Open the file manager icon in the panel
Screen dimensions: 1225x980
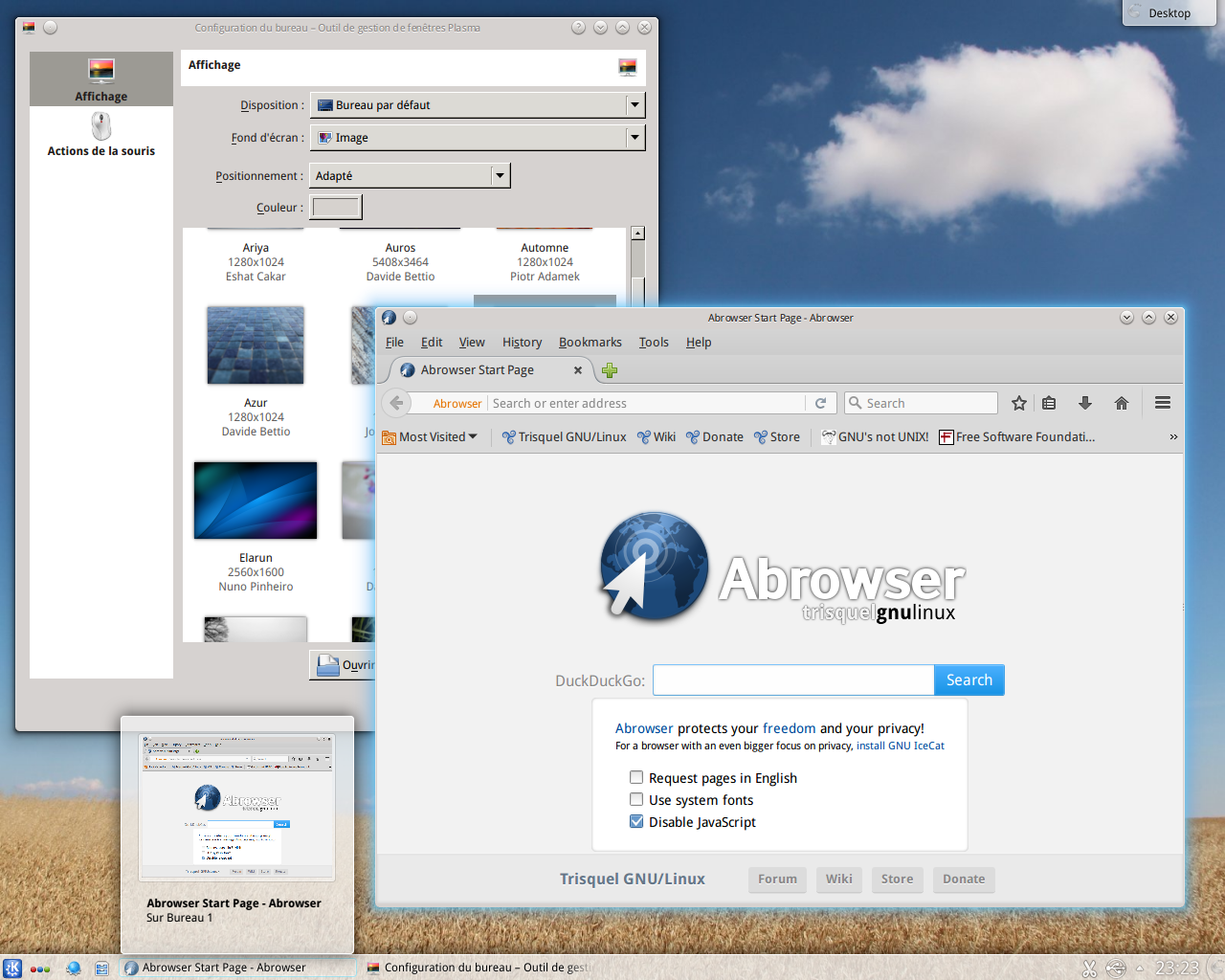(101, 968)
